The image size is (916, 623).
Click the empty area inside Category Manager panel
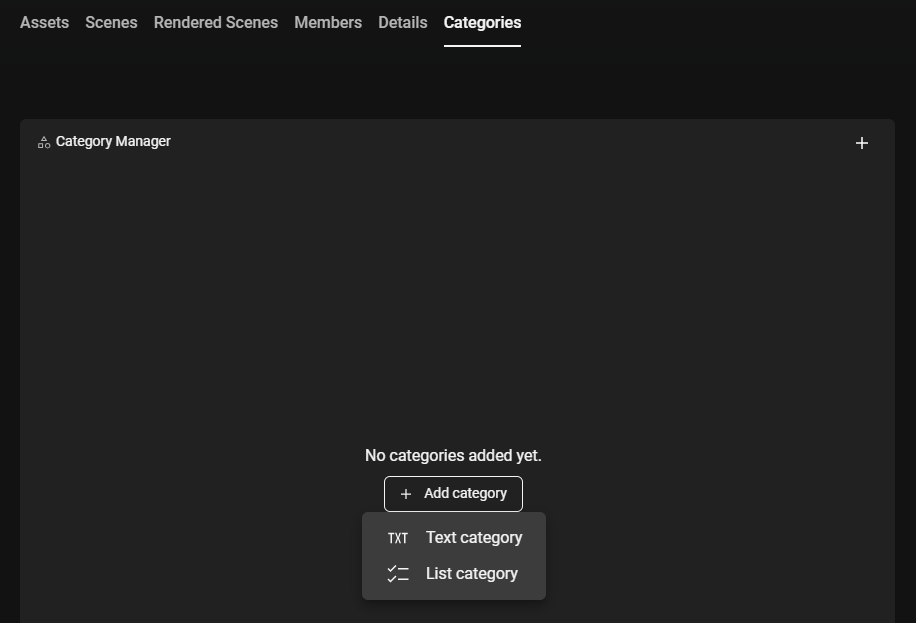coord(450,300)
